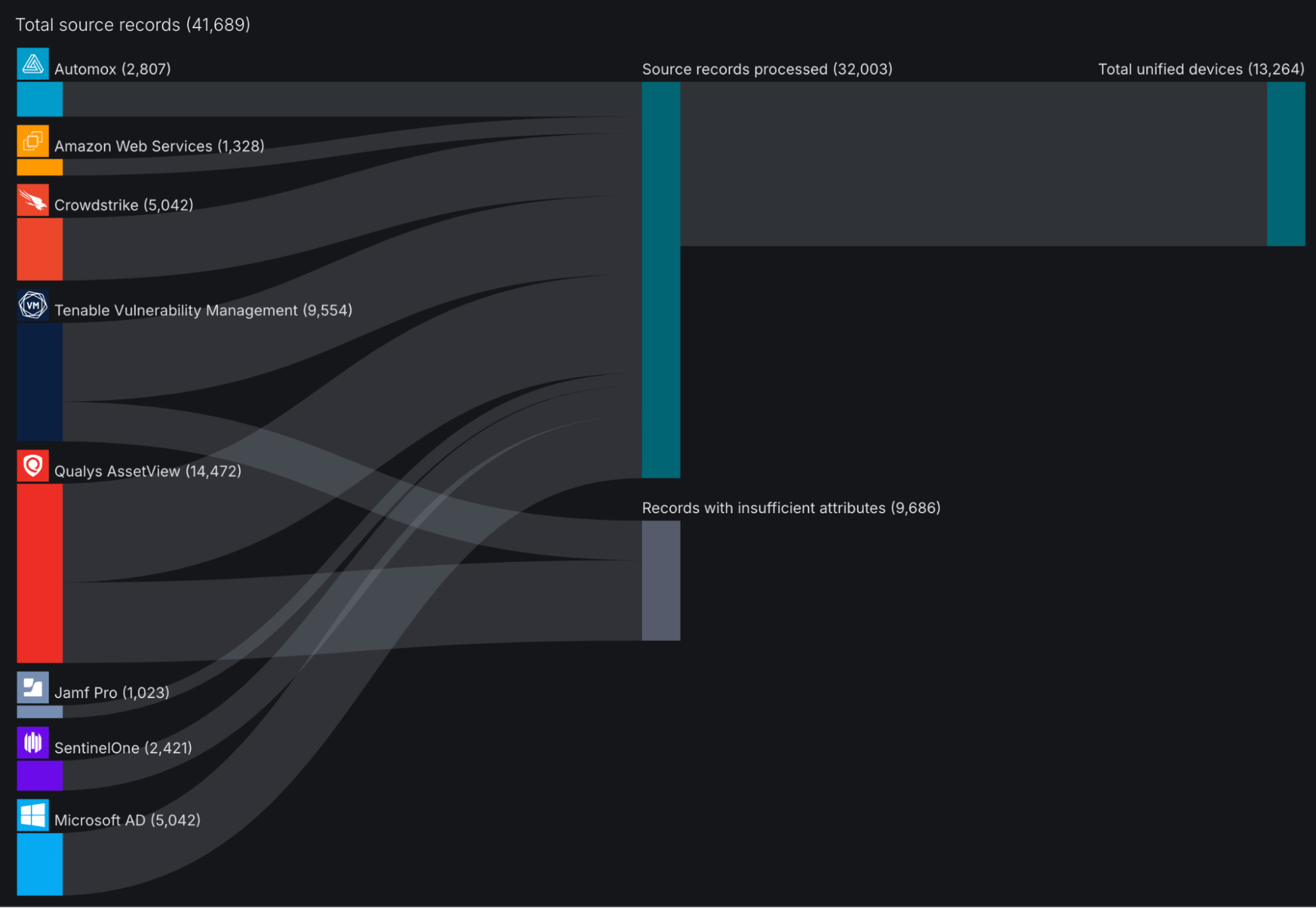
Task: Click the Jamf Pro label text
Action: (112, 692)
